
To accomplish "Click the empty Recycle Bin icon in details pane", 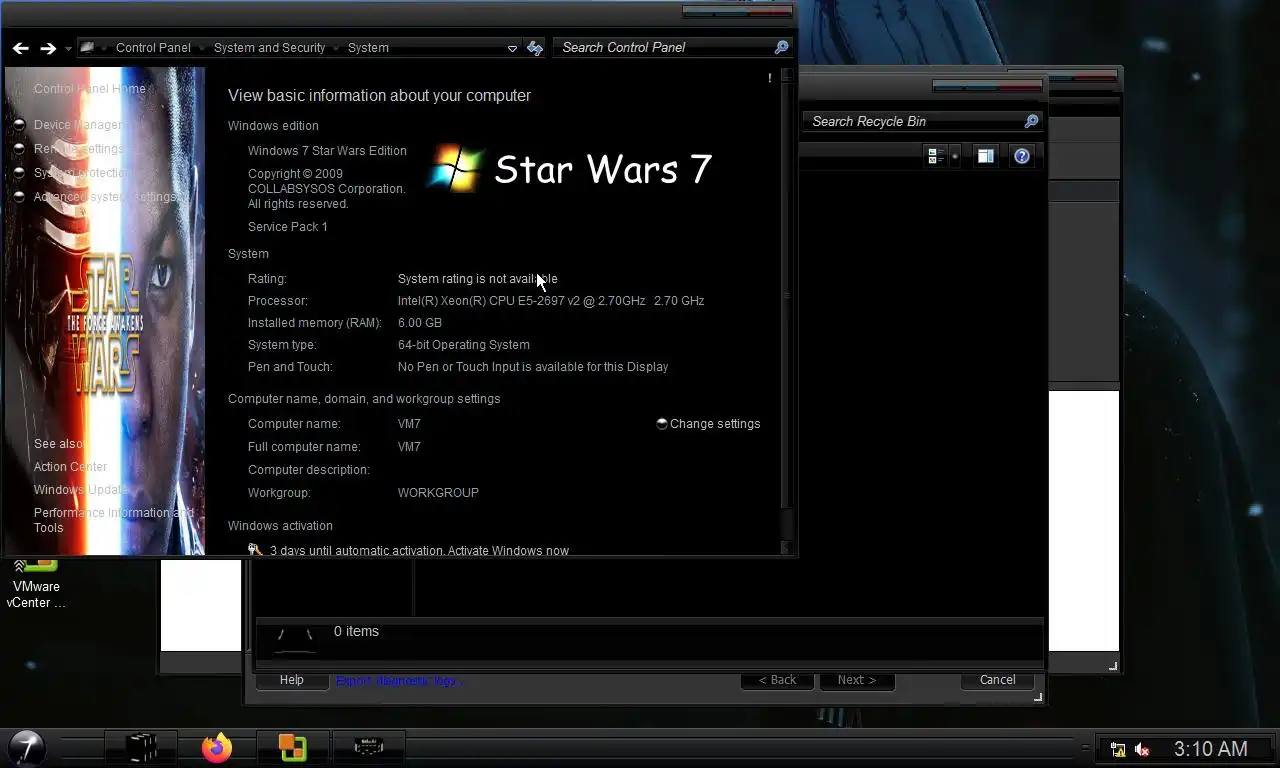I will tap(294, 639).
